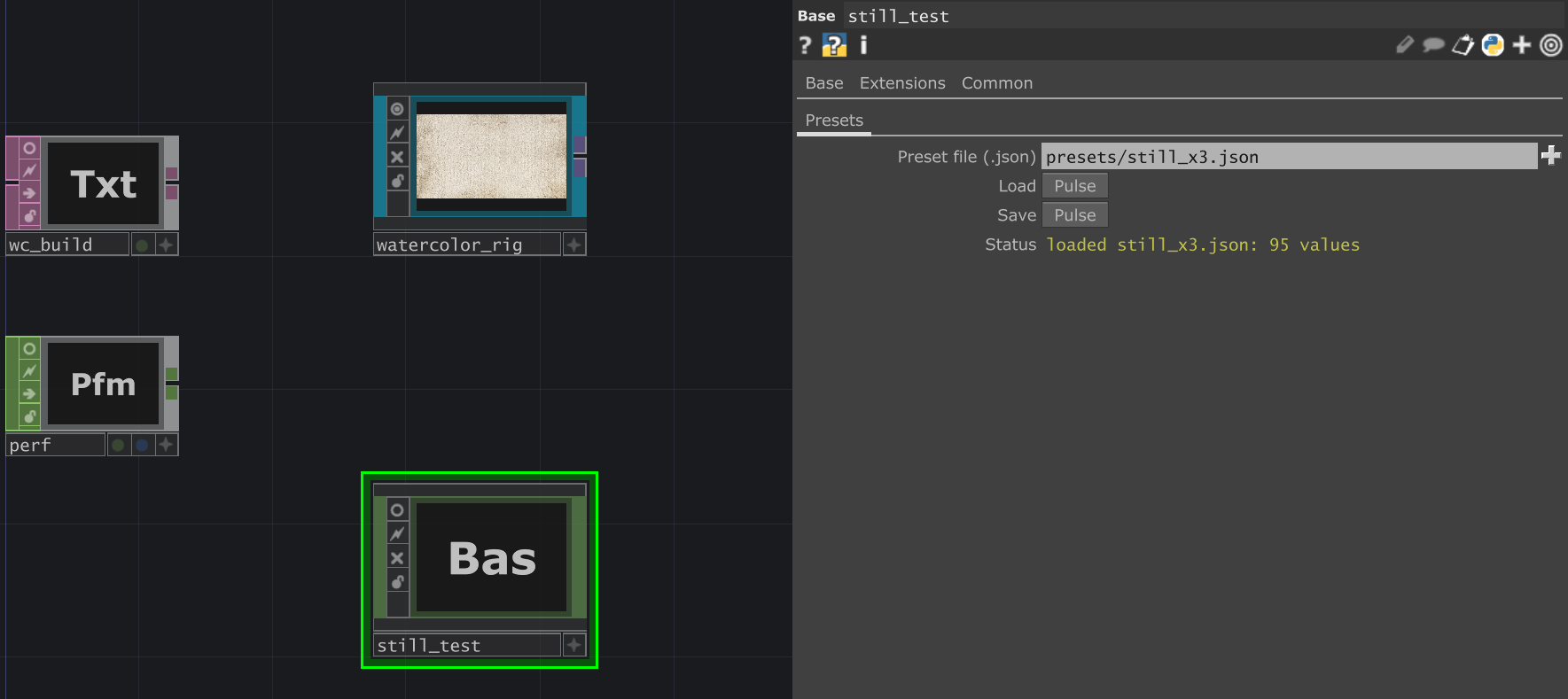This screenshot has width=1568, height=699.
Task: Open the Common parameter tab
Action: pyautogui.click(x=997, y=83)
